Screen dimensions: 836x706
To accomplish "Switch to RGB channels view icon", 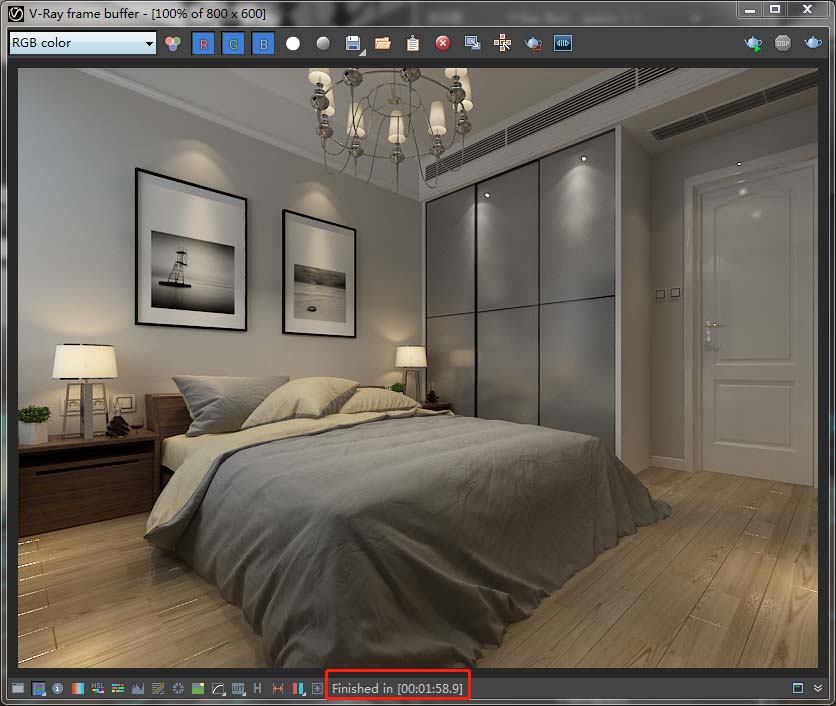I will click(x=173, y=44).
